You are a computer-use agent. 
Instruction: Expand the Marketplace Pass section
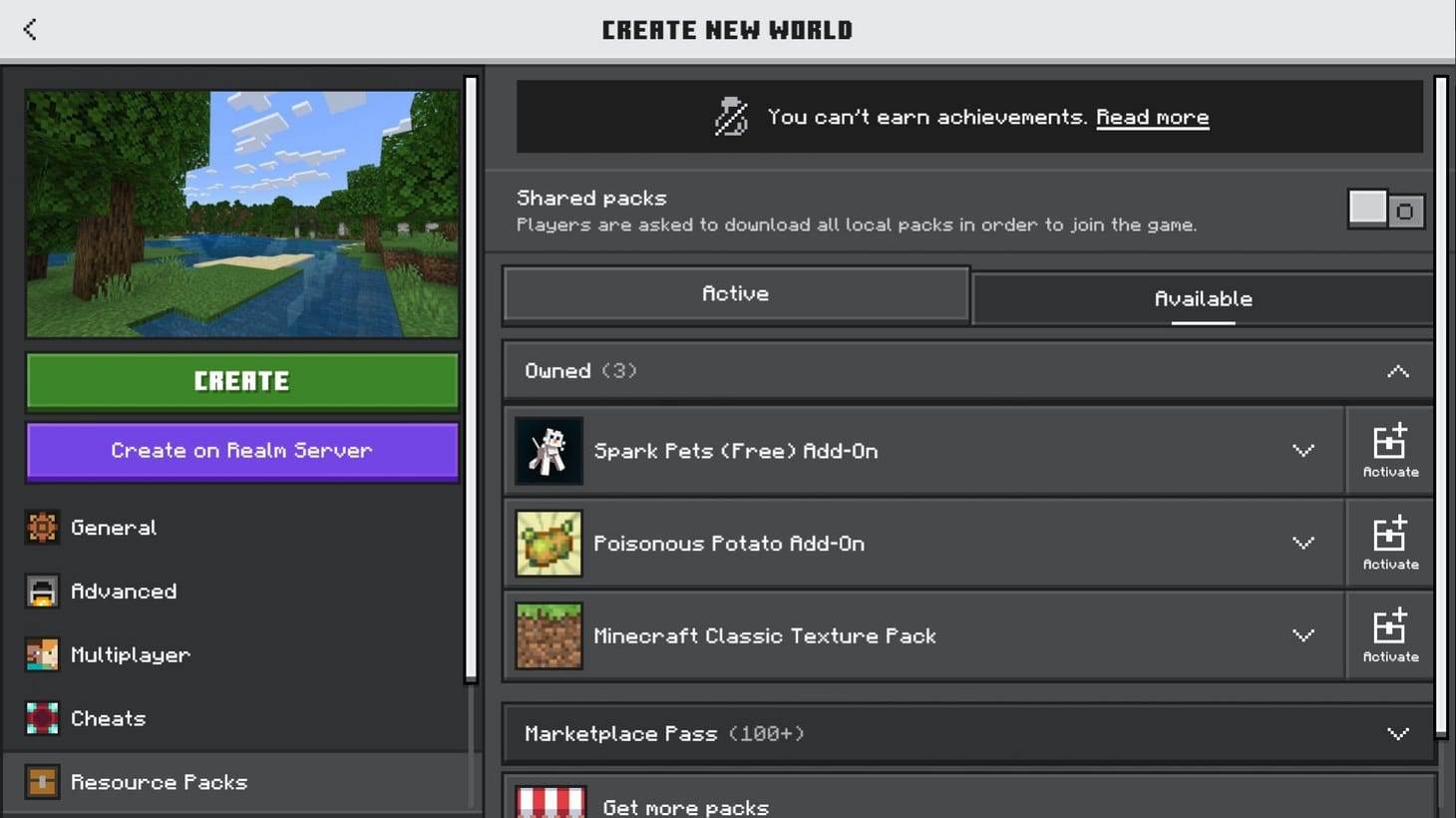click(1396, 733)
